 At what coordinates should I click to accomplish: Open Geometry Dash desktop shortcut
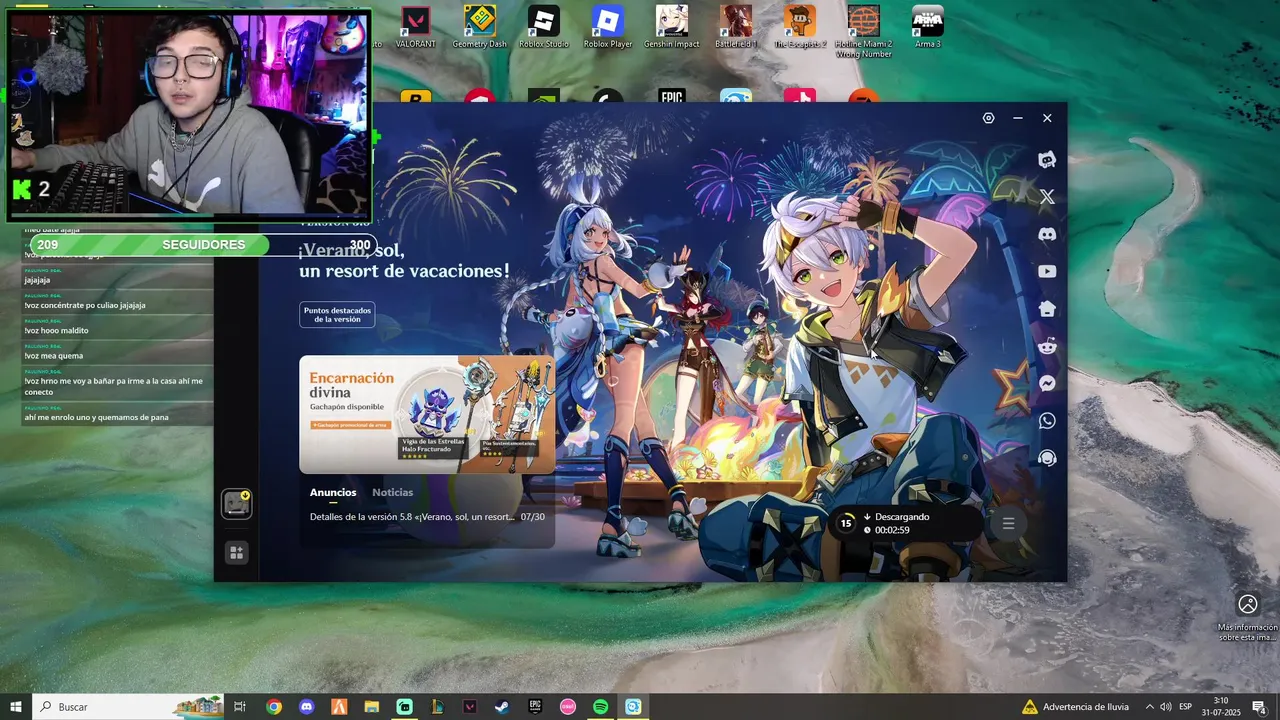point(480,27)
